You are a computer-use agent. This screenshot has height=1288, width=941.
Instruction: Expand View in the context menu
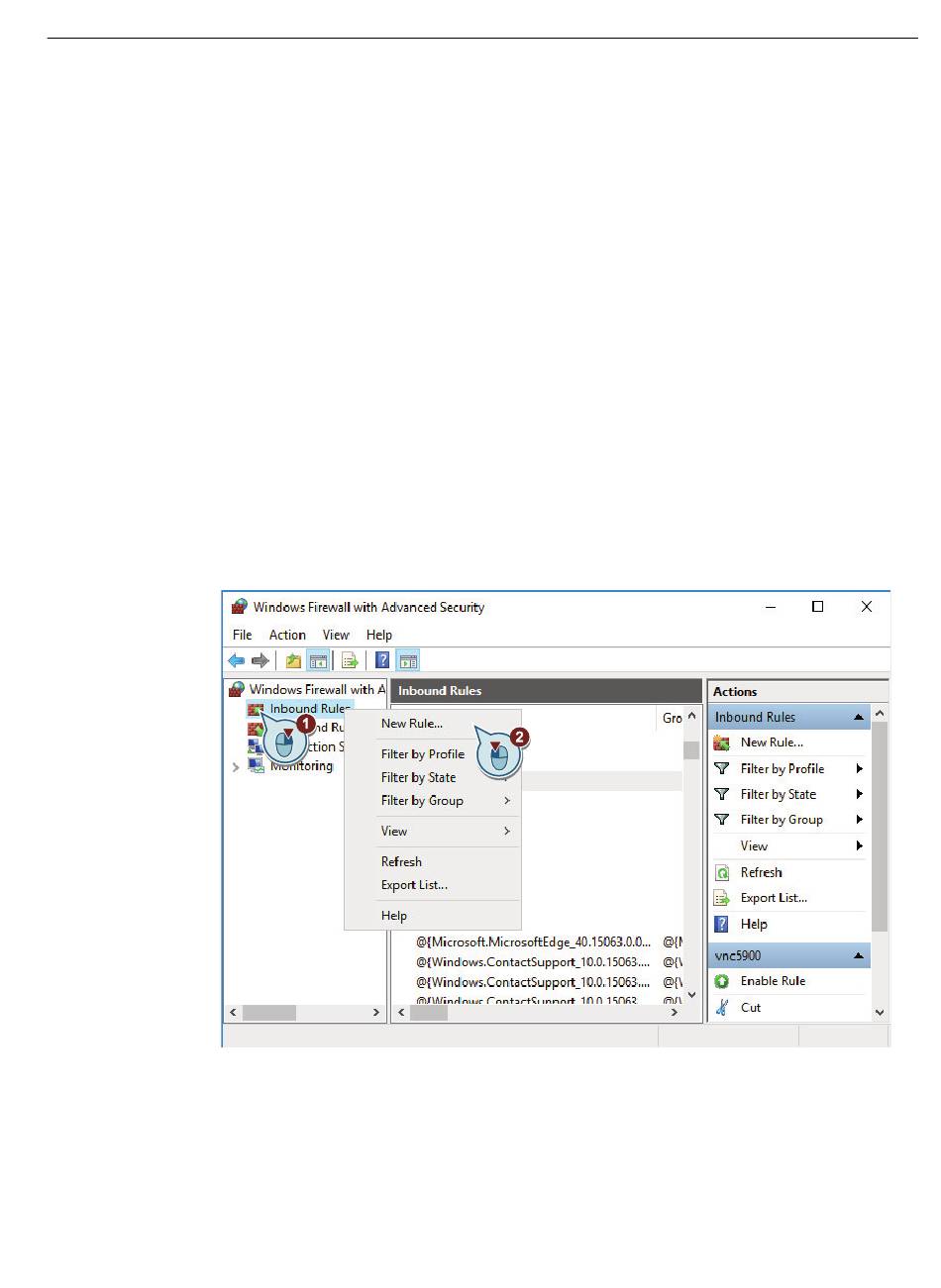507,831
